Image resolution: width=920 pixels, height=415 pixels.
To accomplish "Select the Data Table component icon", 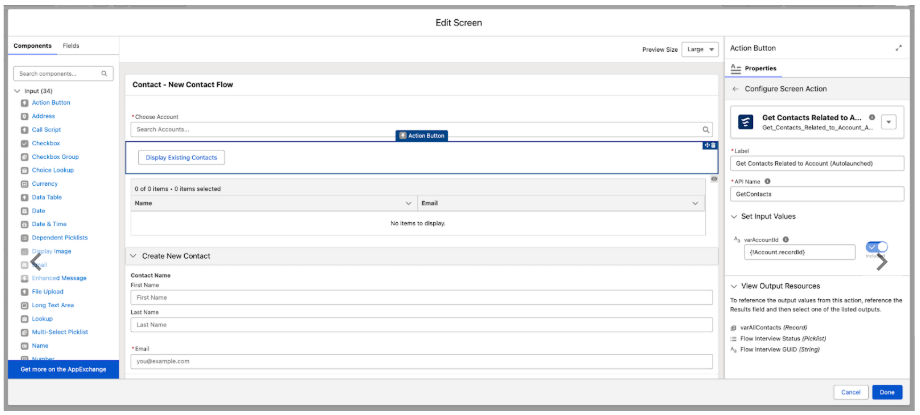I will click(24, 197).
